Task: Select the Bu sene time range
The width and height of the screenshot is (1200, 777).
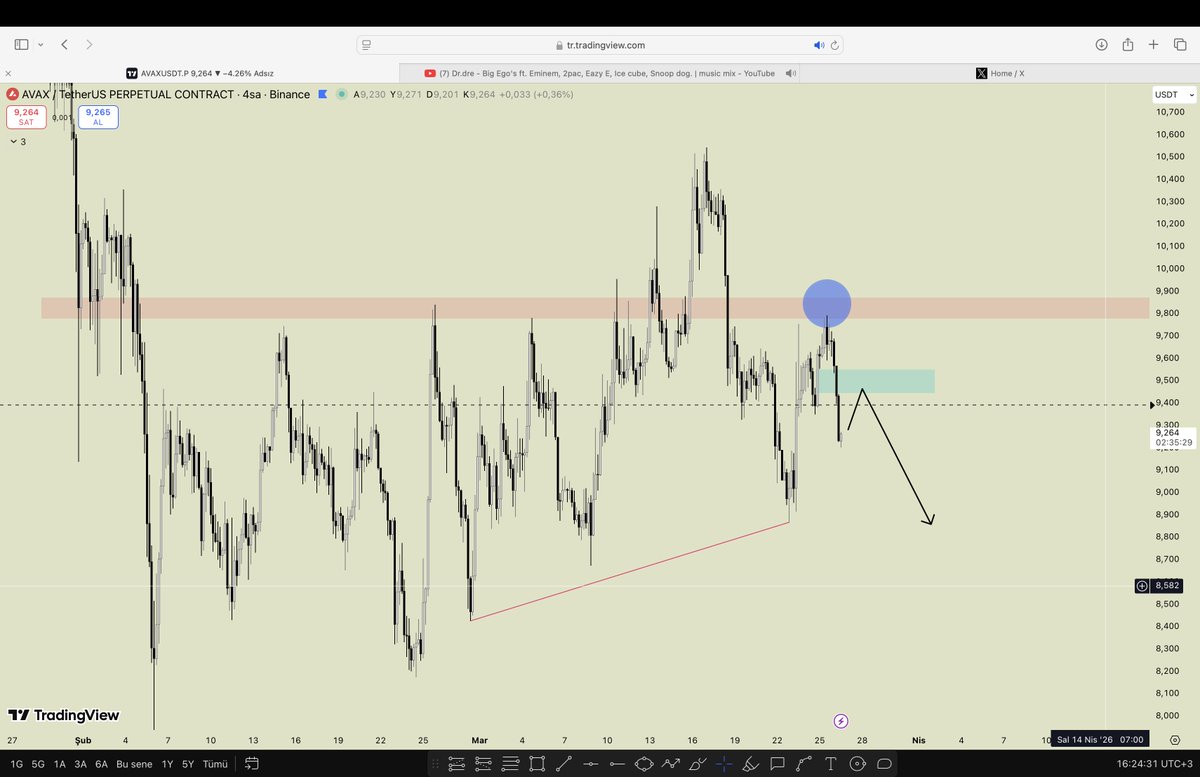Action: [x=132, y=764]
